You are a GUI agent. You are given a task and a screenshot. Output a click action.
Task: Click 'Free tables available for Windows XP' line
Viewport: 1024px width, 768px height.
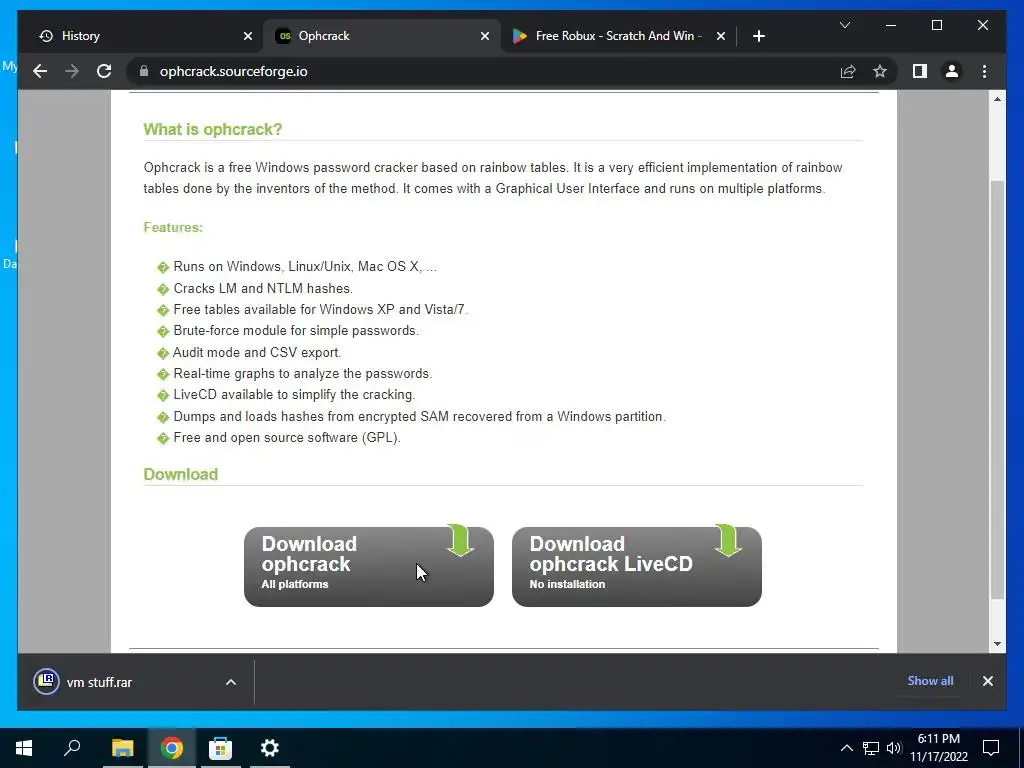[x=321, y=310]
